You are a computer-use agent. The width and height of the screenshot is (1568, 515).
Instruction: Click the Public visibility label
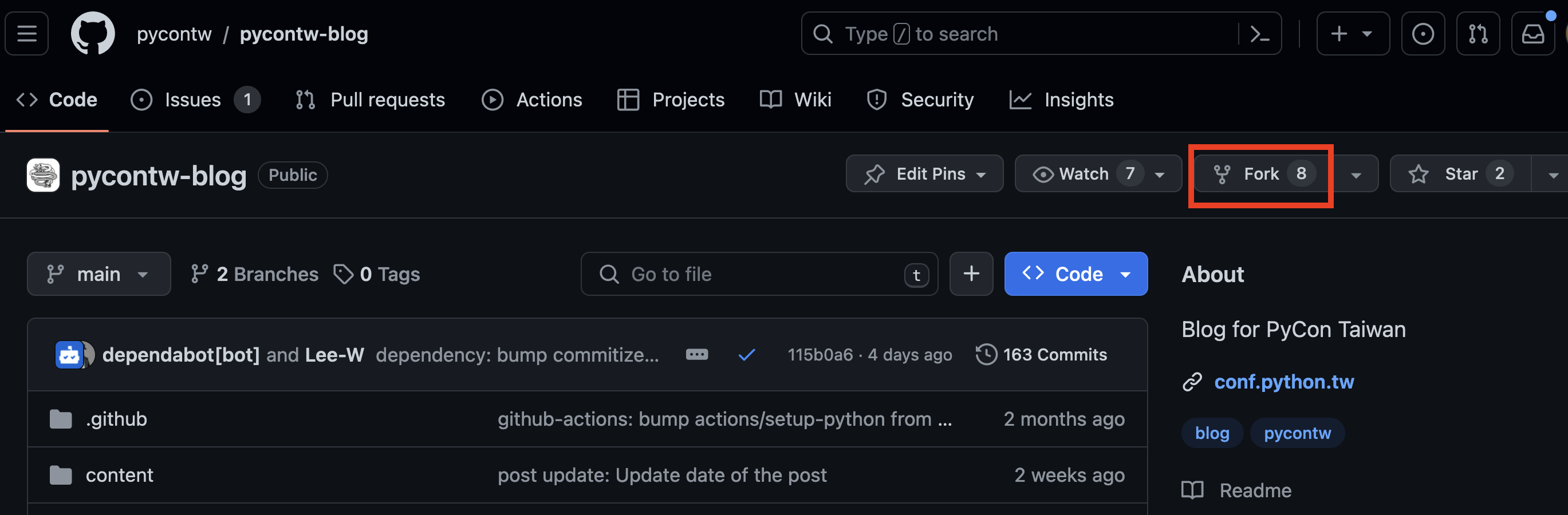click(x=292, y=175)
